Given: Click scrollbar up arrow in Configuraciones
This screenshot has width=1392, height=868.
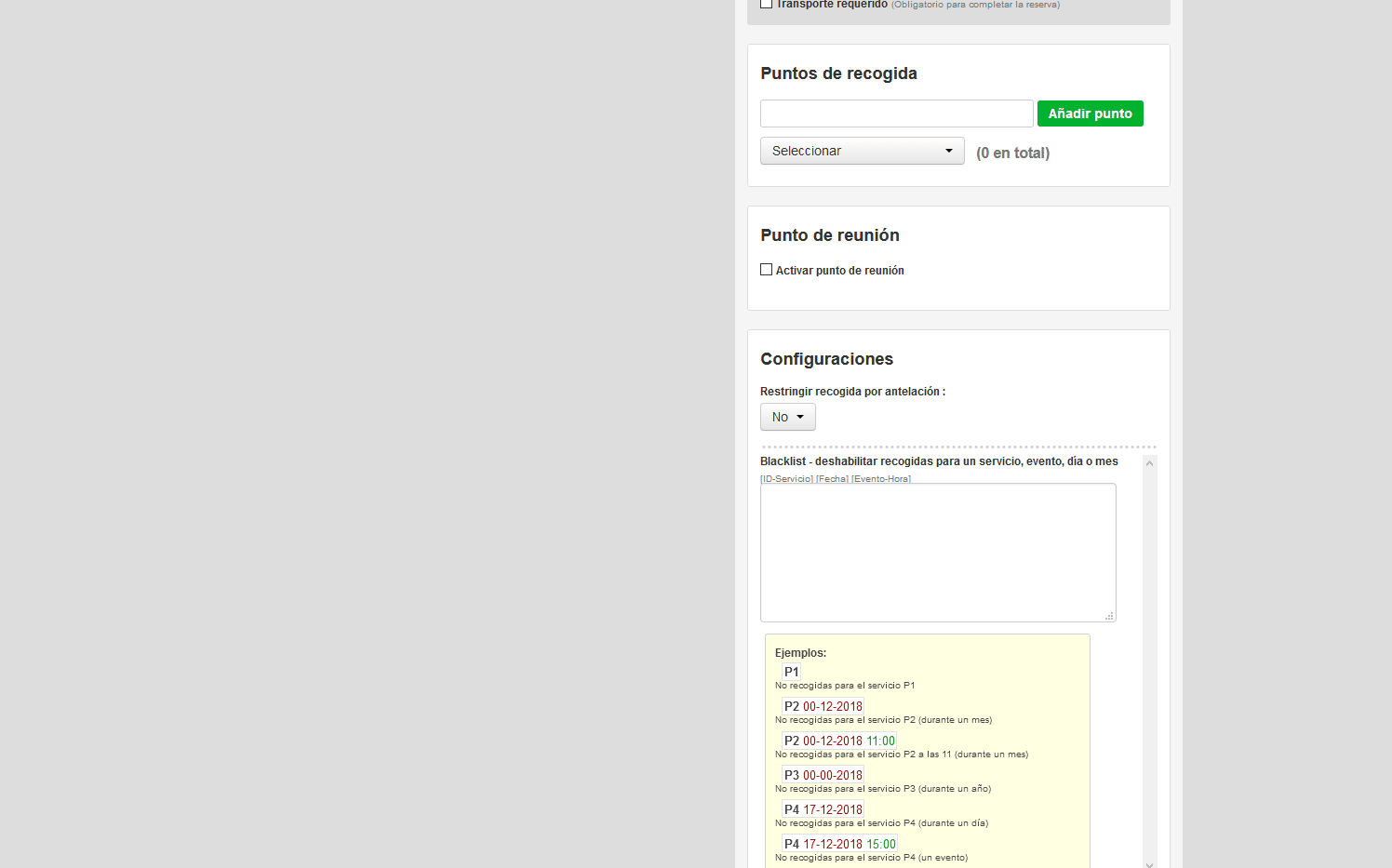Looking at the screenshot, I should 1149,463.
